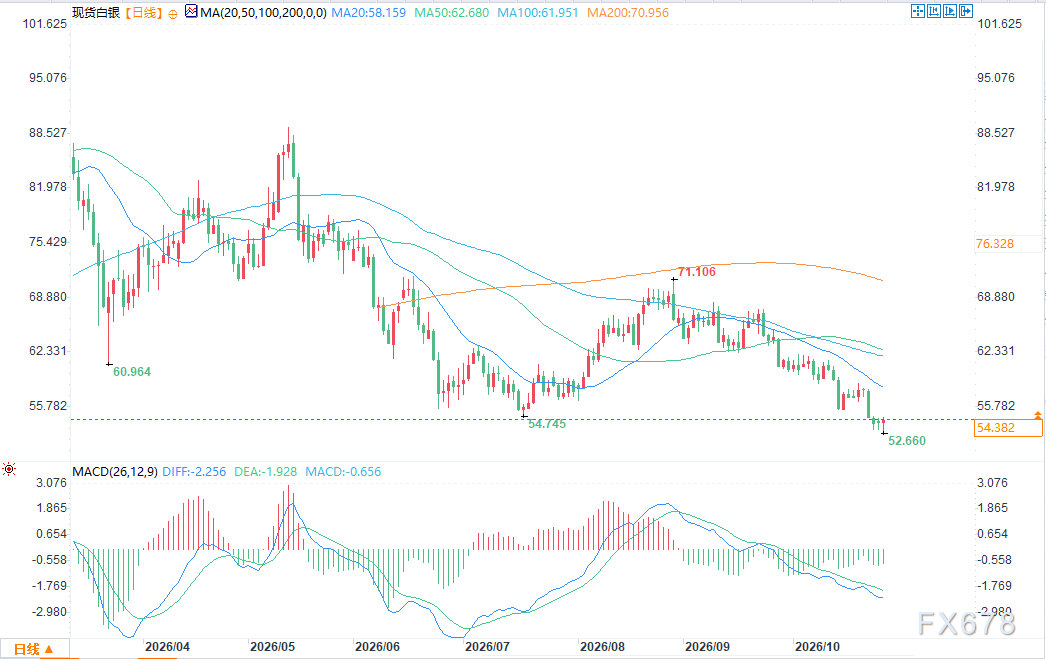Click the 2026/09 date label
The image size is (1046, 659).
pos(708,646)
